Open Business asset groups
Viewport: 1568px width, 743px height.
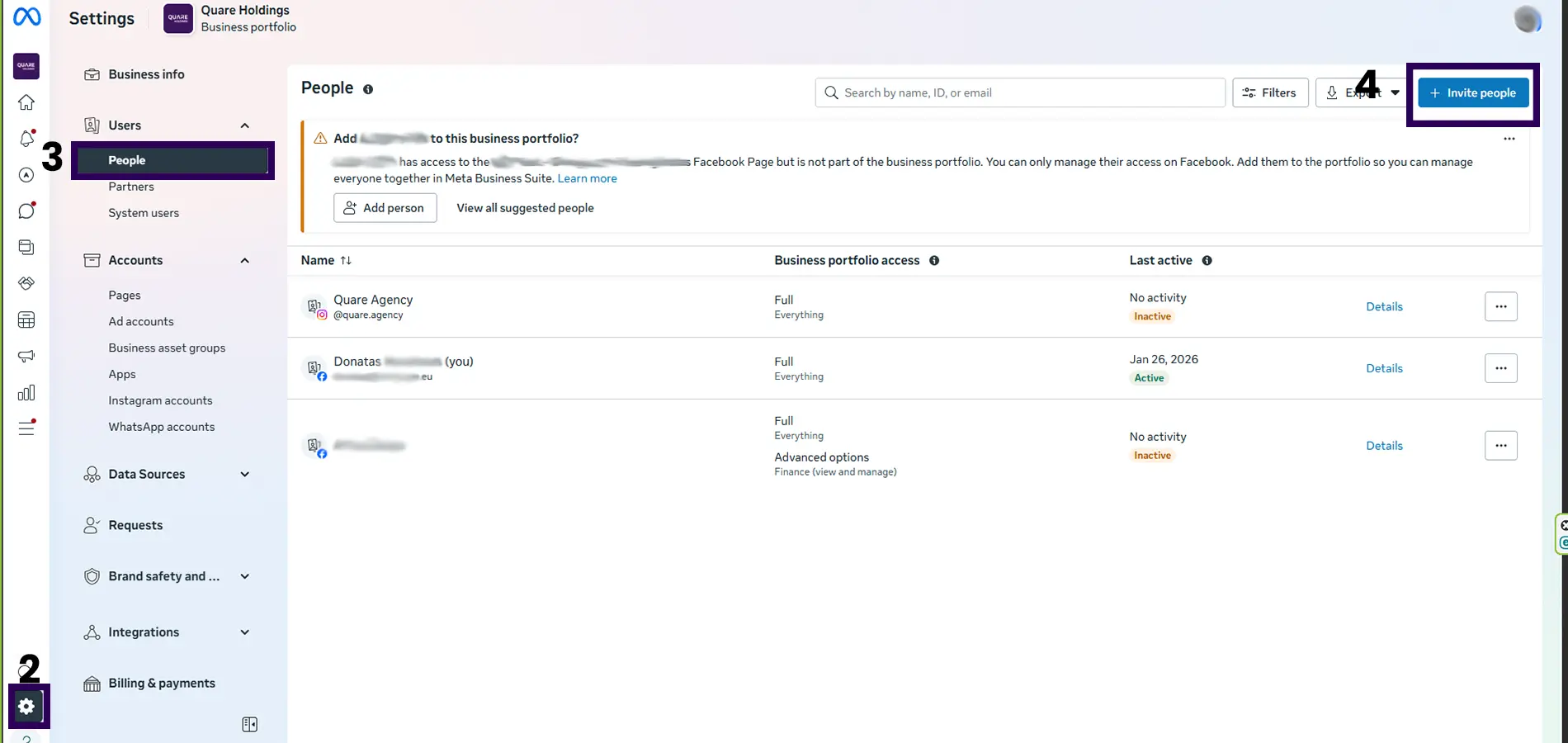click(x=167, y=348)
